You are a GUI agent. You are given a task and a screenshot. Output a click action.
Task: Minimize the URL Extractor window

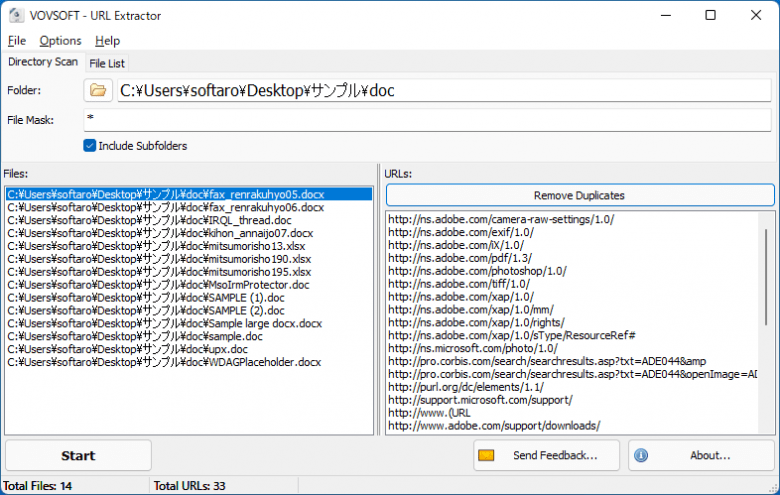[x=666, y=15]
